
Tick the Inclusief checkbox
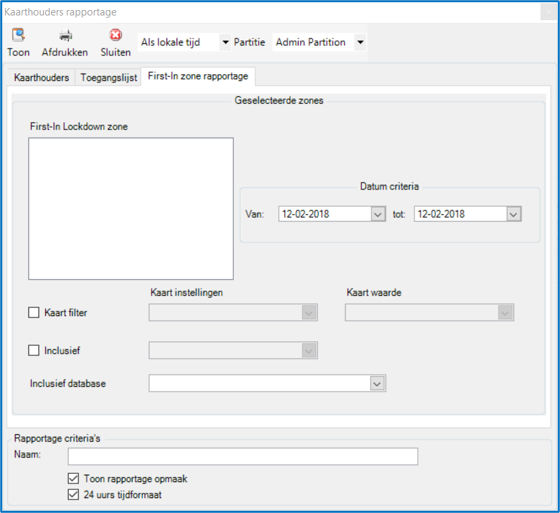pos(34,350)
